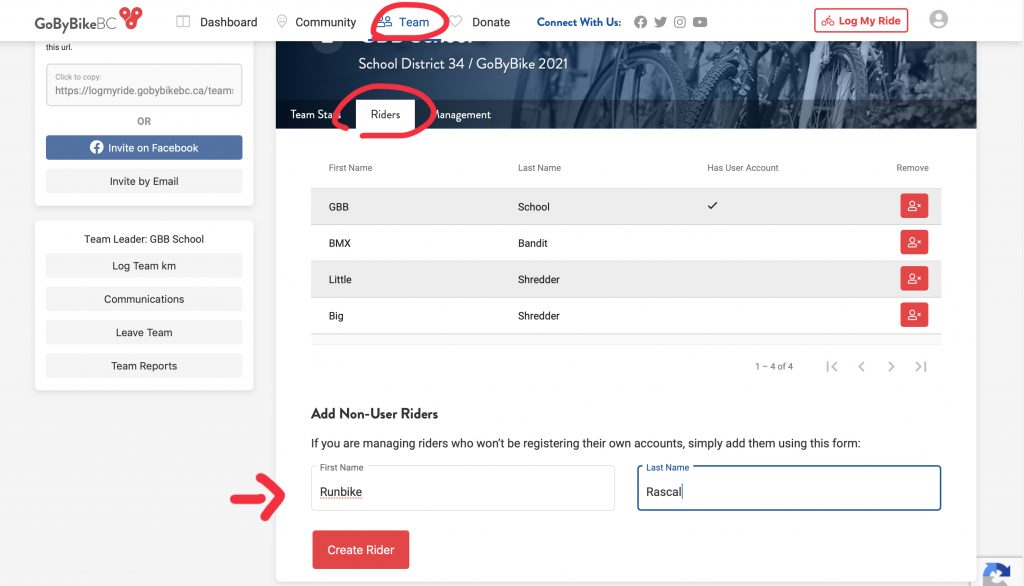Click Log My Ride button
The width and height of the screenshot is (1024, 586).
pyautogui.click(x=861, y=20)
